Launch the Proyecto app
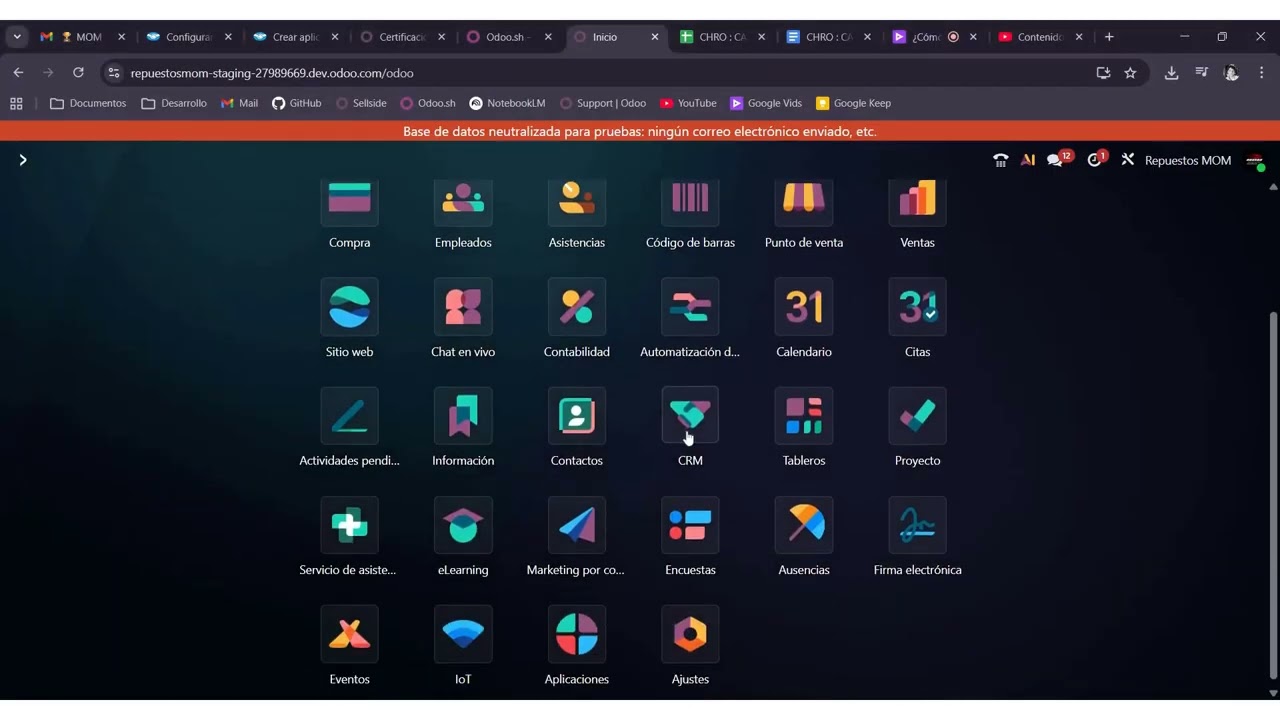The image size is (1280, 720). [917, 415]
